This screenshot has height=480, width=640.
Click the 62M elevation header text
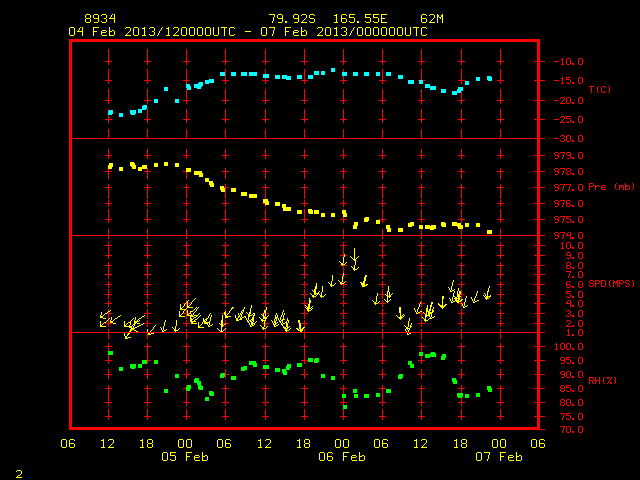pyautogui.click(x=432, y=19)
